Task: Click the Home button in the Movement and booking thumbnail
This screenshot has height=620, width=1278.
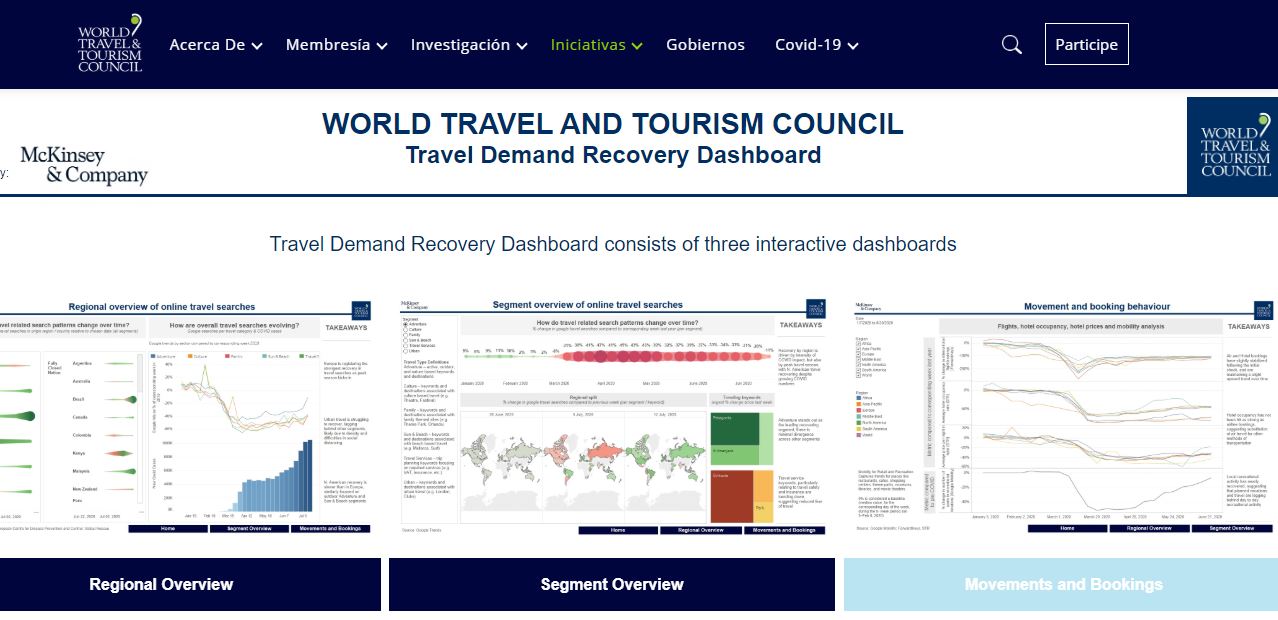Action: tap(1067, 527)
